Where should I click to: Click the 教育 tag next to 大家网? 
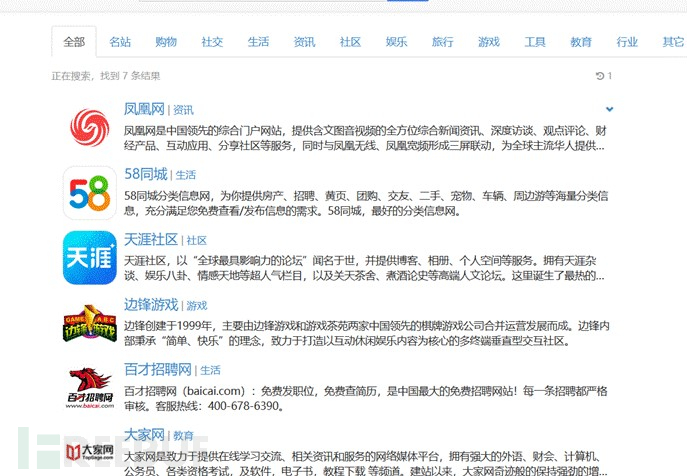click(x=183, y=436)
